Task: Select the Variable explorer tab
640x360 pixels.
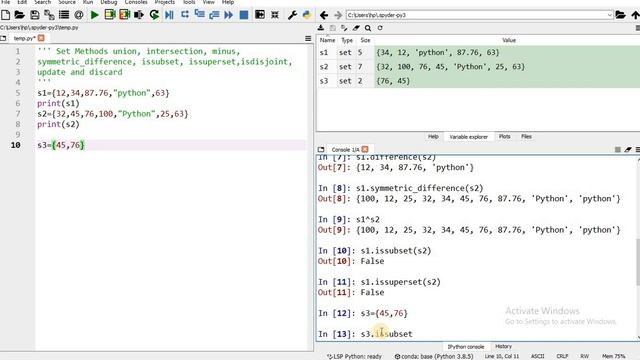Action: pyautogui.click(x=469, y=137)
